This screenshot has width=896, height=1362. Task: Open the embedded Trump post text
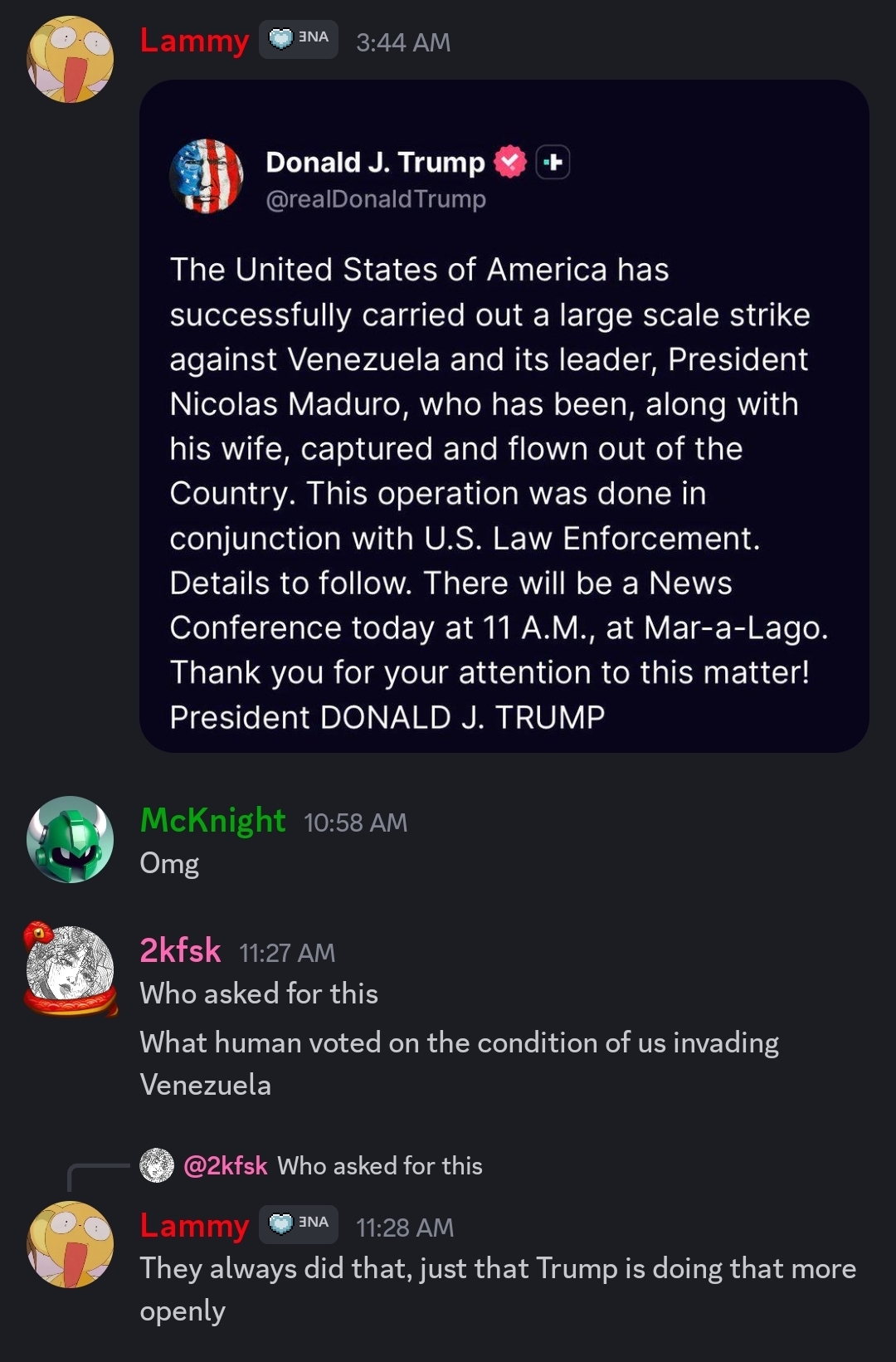[499, 493]
